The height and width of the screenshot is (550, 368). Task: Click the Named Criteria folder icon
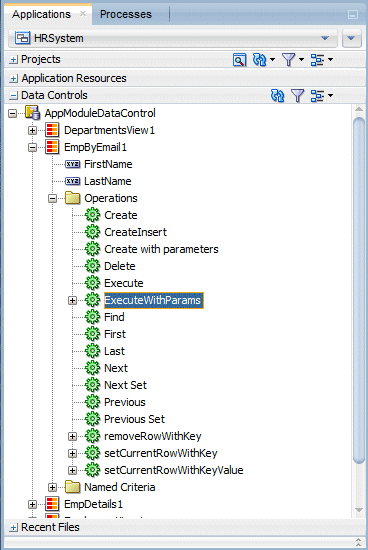(73, 487)
